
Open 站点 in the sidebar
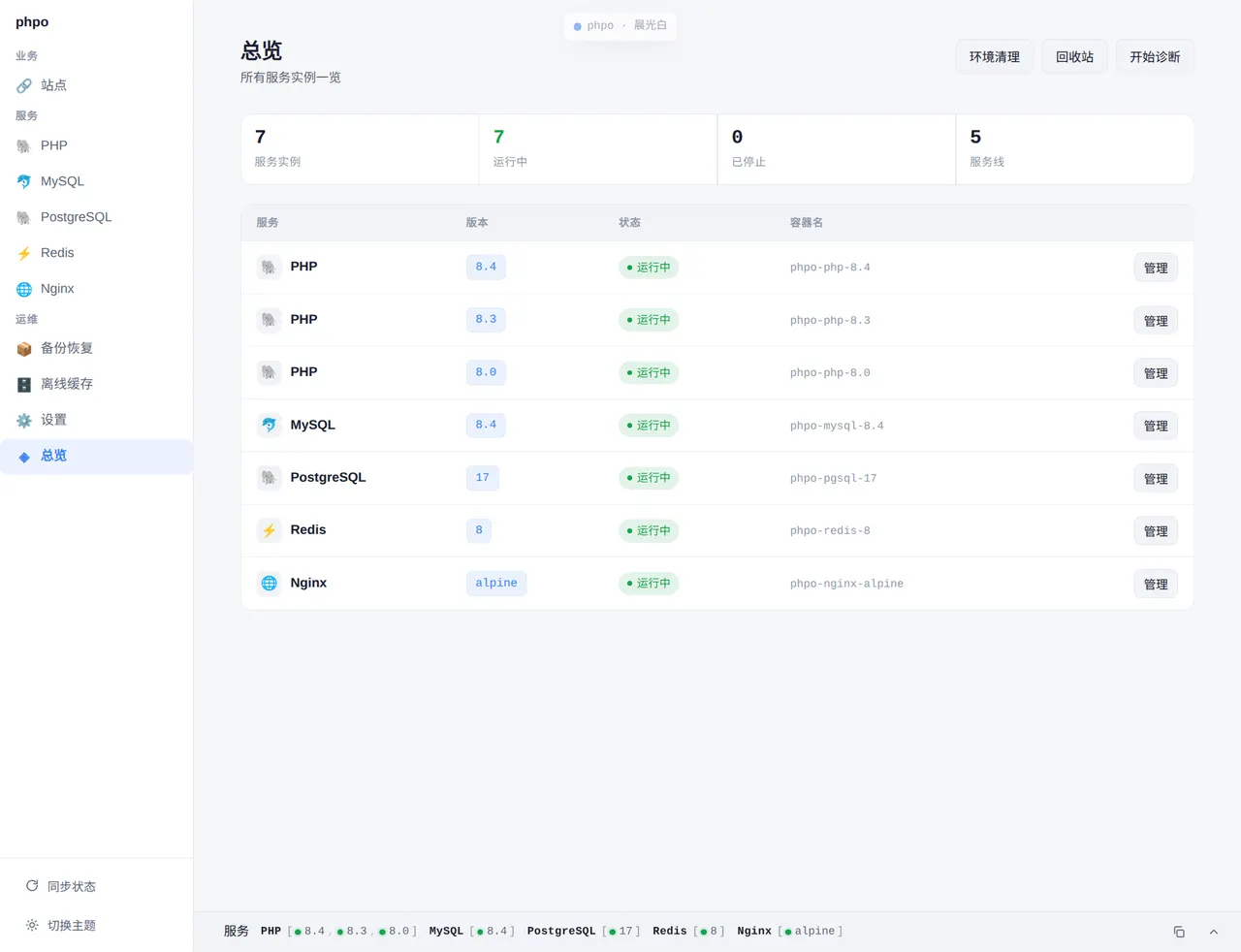pyautogui.click(x=97, y=85)
